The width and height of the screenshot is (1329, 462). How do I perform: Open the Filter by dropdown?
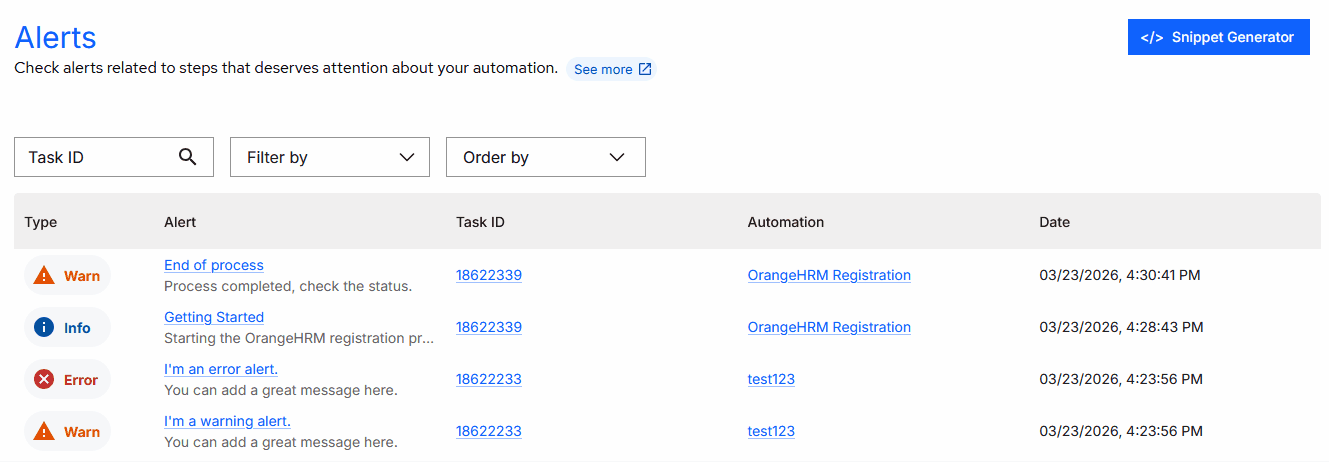pos(329,157)
